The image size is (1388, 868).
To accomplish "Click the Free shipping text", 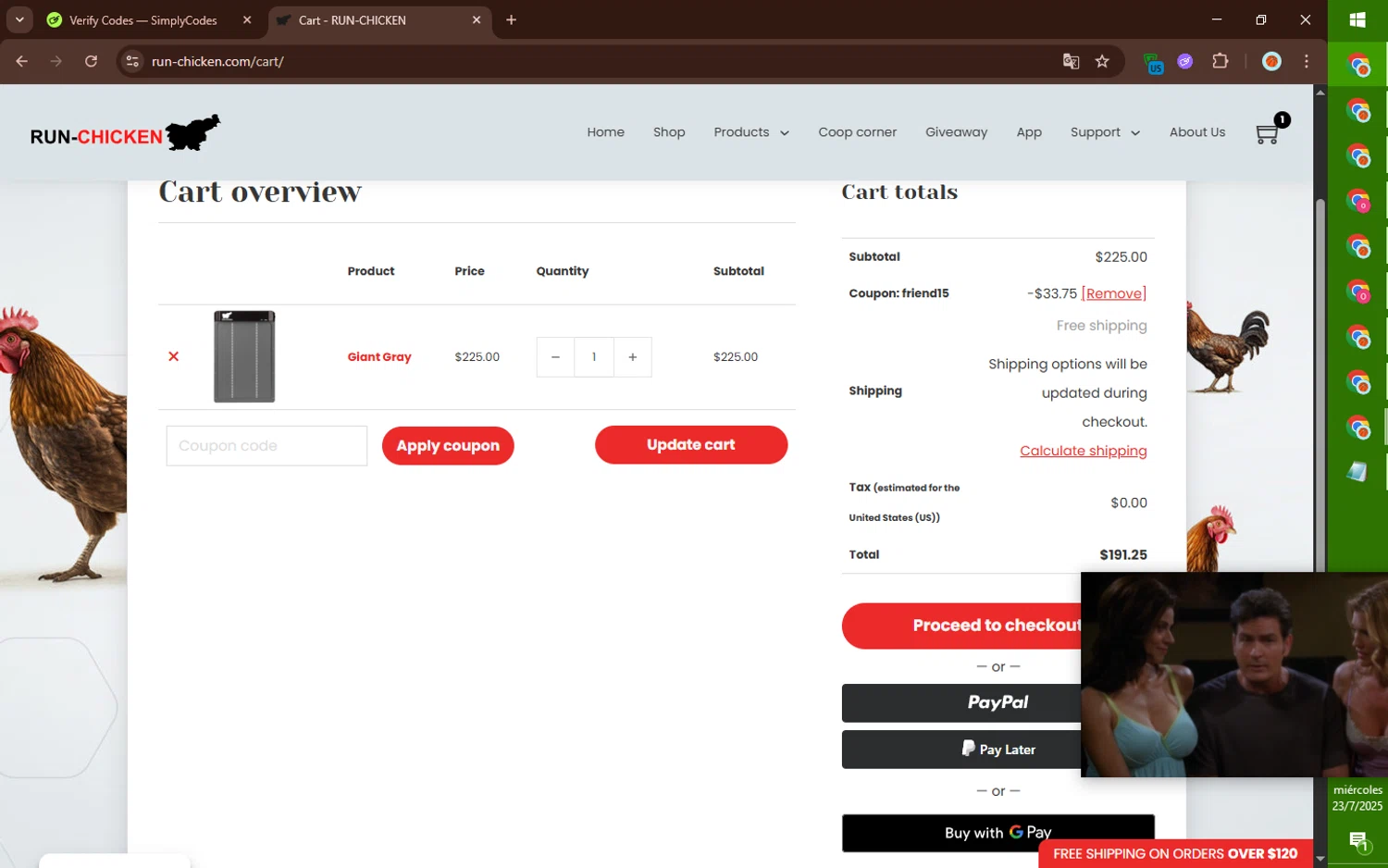I will point(1102,326).
